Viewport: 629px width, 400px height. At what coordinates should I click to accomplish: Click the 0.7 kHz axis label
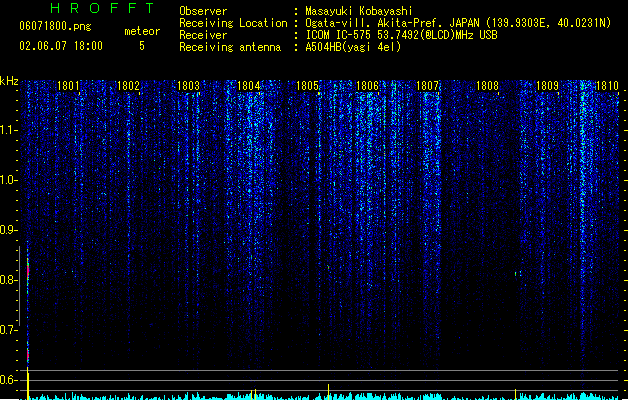click(x=8, y=330)
